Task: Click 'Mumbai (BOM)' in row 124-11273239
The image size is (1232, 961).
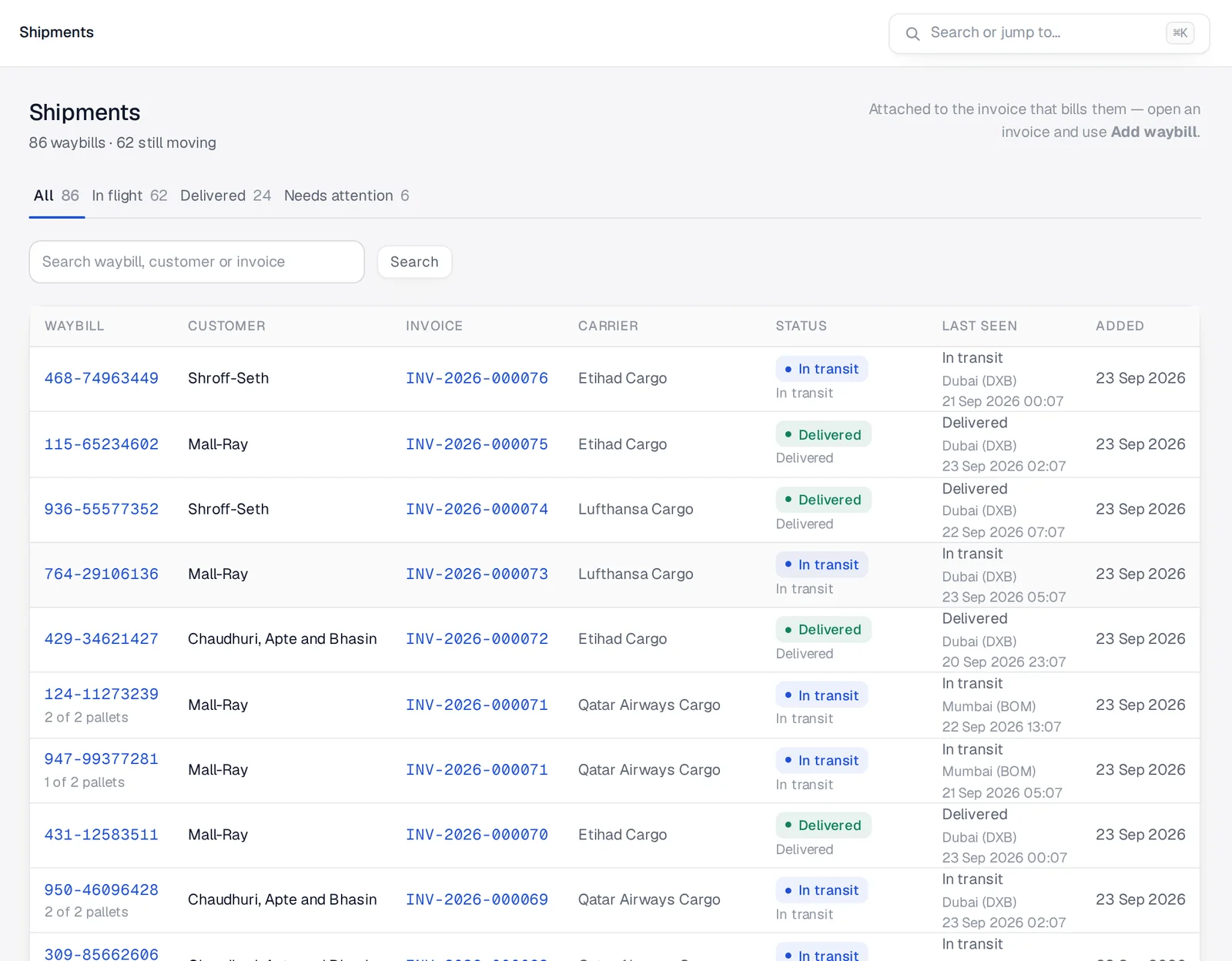Action: tap(989, 706)
